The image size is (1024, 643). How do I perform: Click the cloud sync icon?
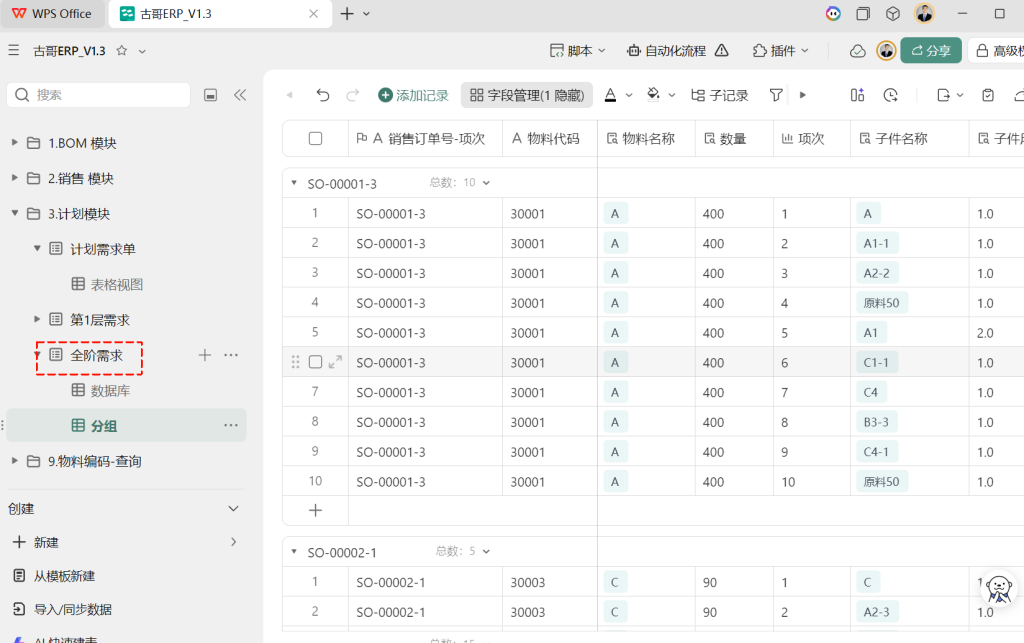pos(857,51)
